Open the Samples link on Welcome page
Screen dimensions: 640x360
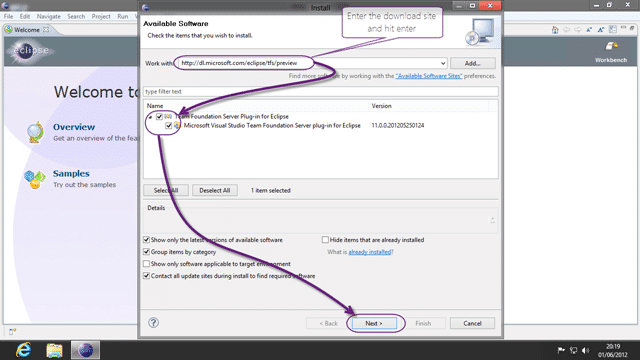[71, 173]
